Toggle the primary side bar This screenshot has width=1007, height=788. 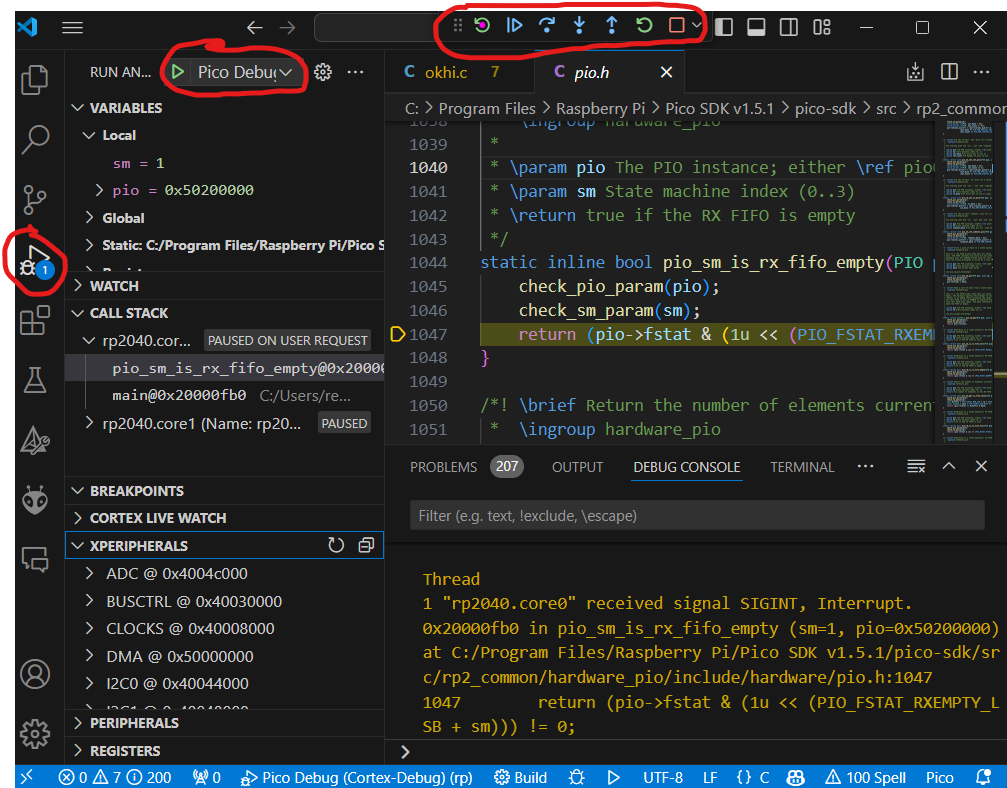[x=724, y=27]
